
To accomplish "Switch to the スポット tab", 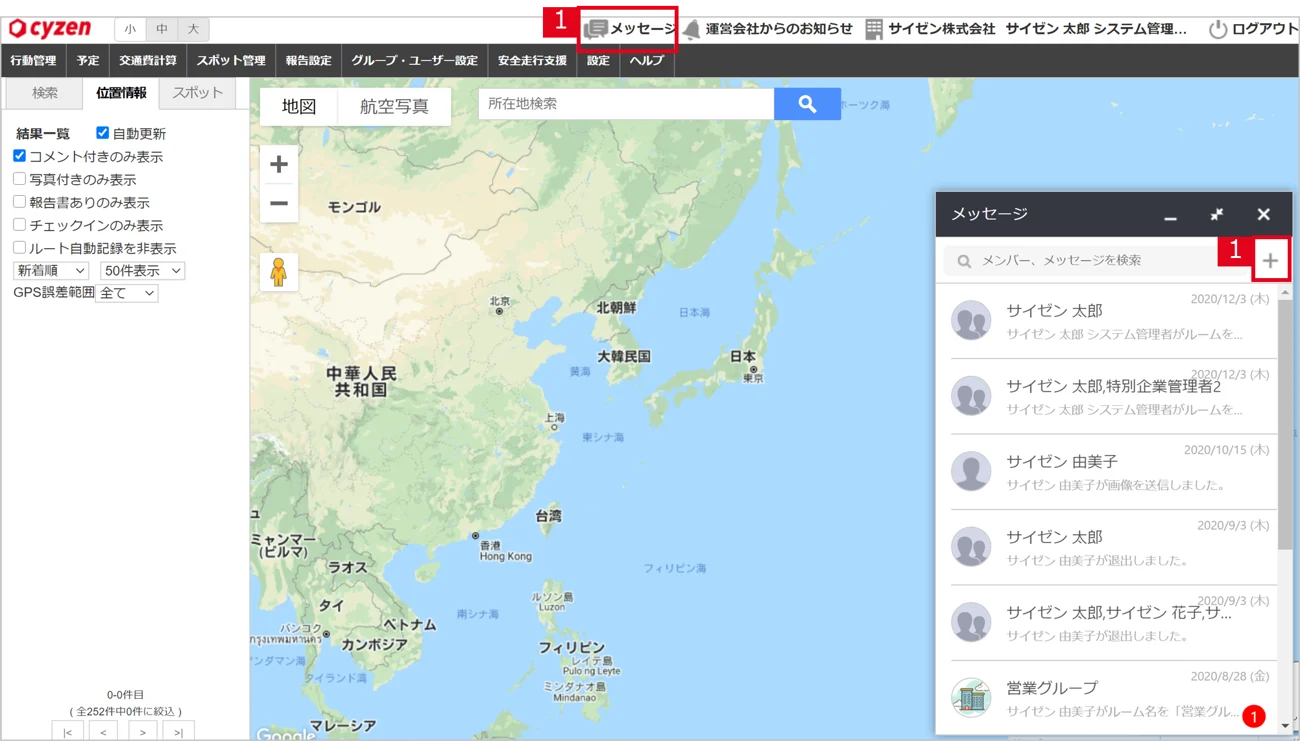I will pyautogui.click(x=197, y=93).
